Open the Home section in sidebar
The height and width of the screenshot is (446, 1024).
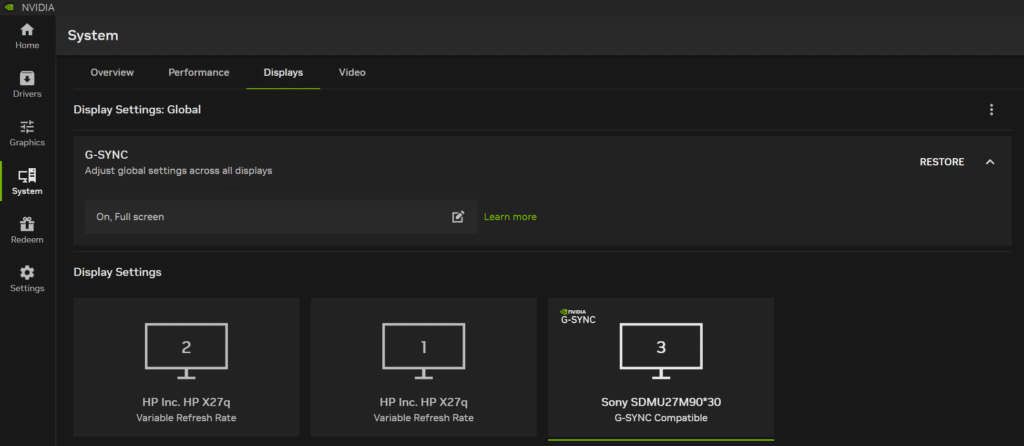pyautogui.click(x=27, y=37)
